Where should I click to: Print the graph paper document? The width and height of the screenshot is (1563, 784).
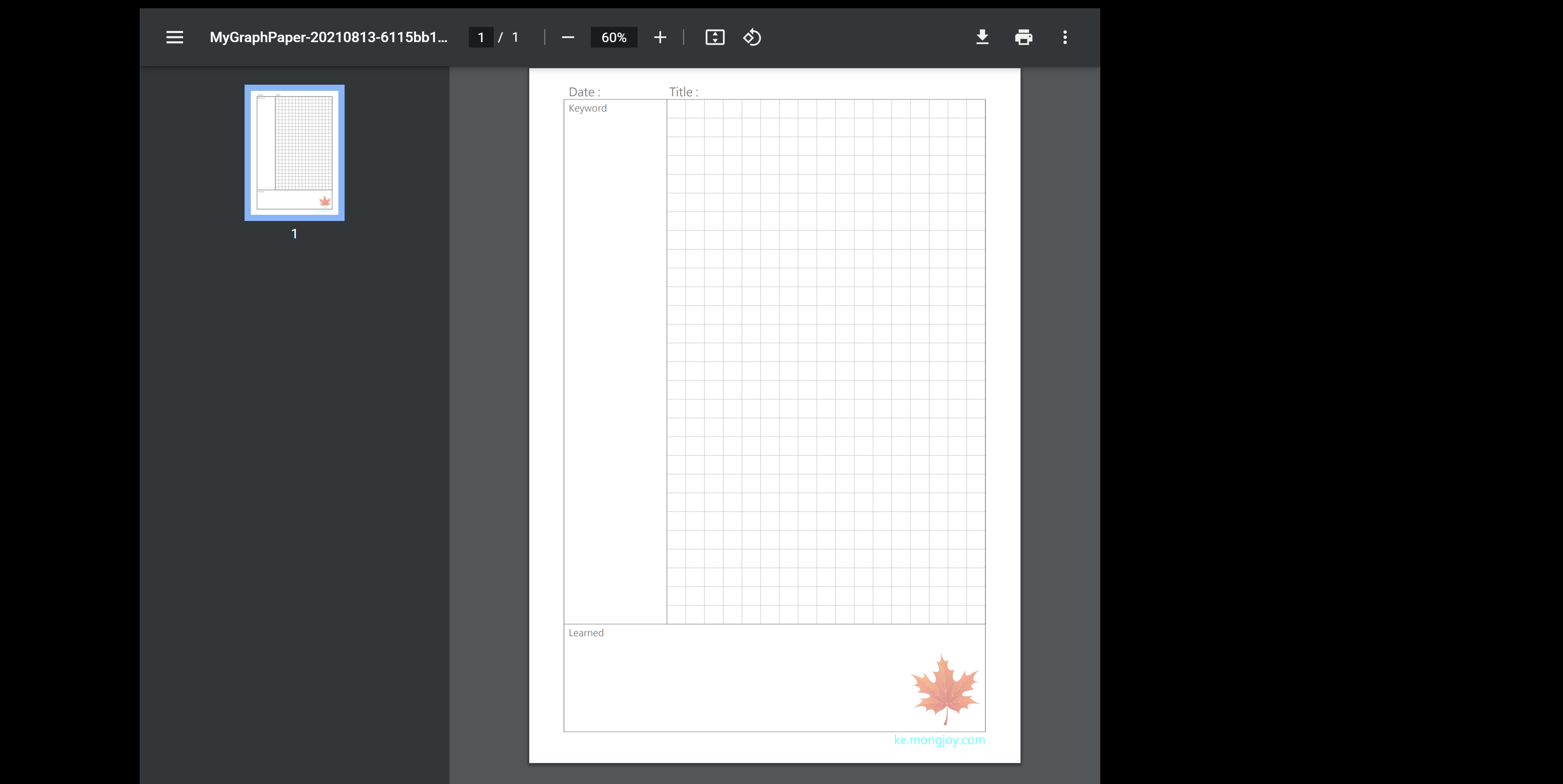(x=1023, y=37)
